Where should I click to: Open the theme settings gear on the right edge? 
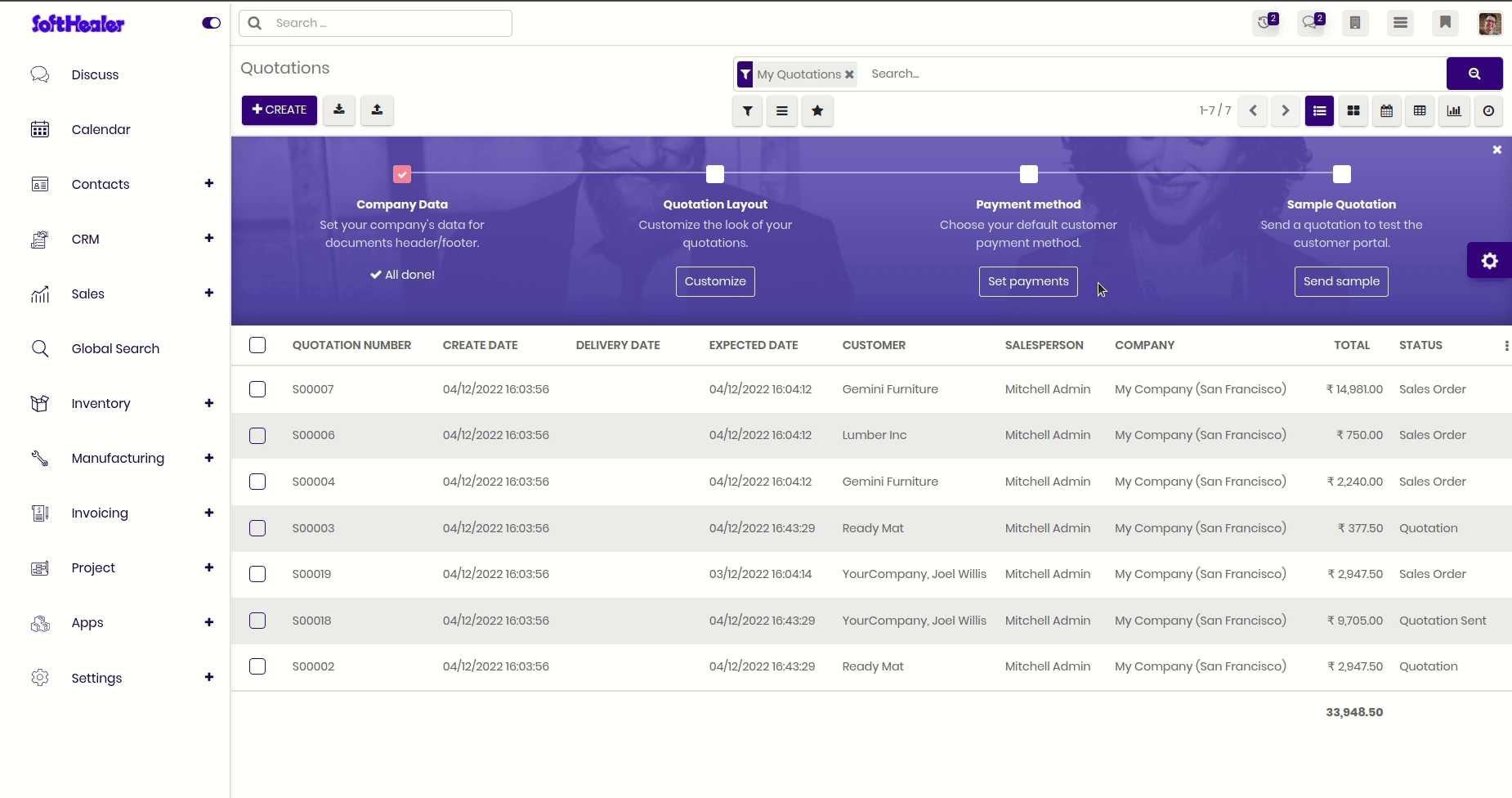[x=1489, y=261]
